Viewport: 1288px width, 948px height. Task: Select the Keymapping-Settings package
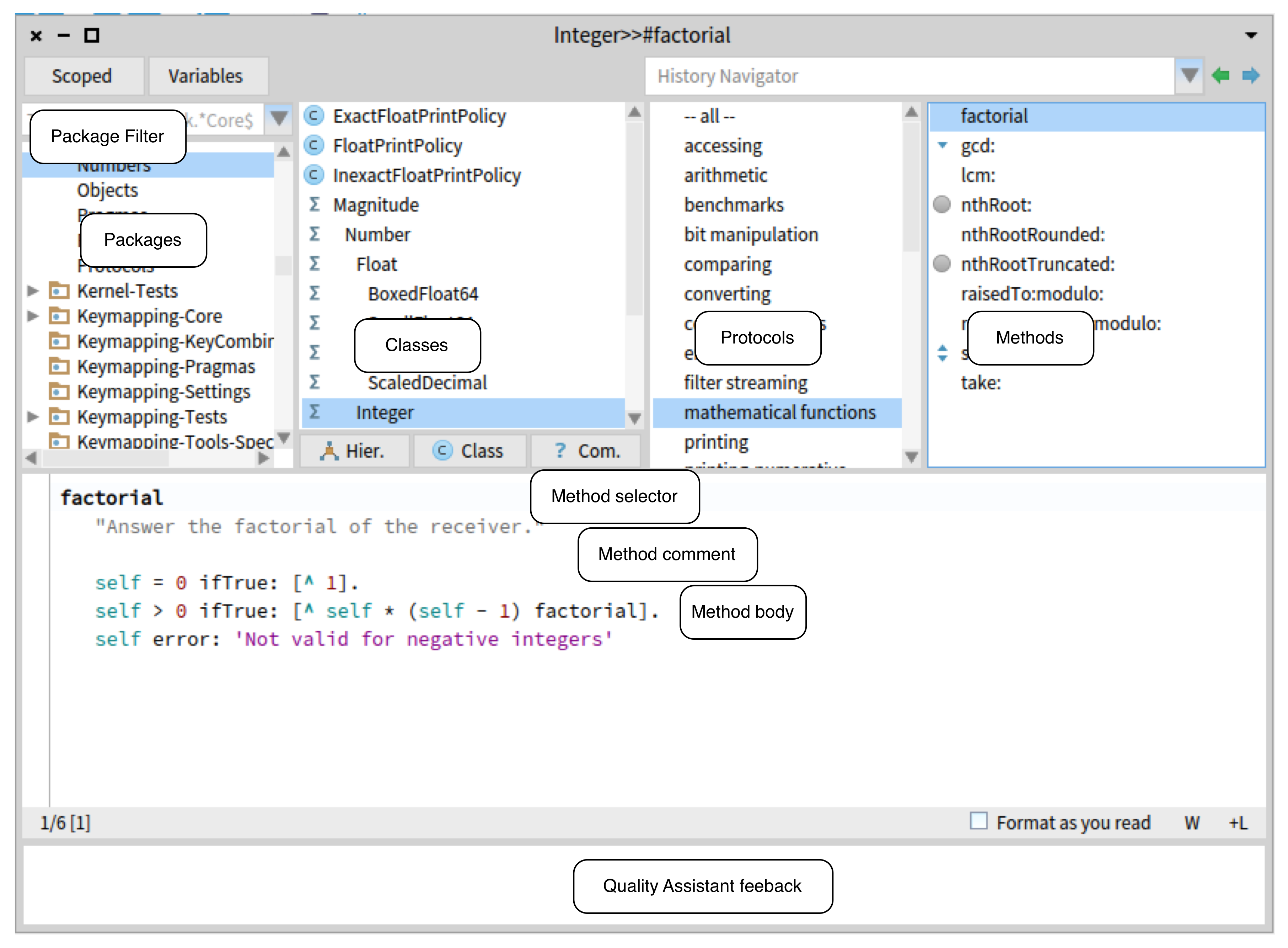pyautogui.click(x=164, y=392)
